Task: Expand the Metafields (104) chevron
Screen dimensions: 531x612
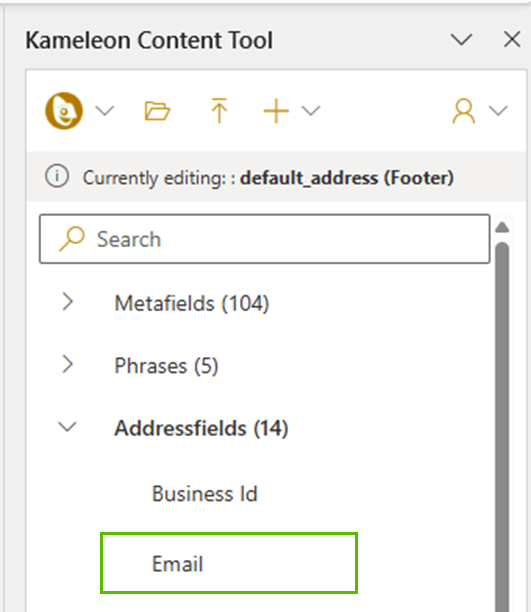Action: tap(68, 302)
